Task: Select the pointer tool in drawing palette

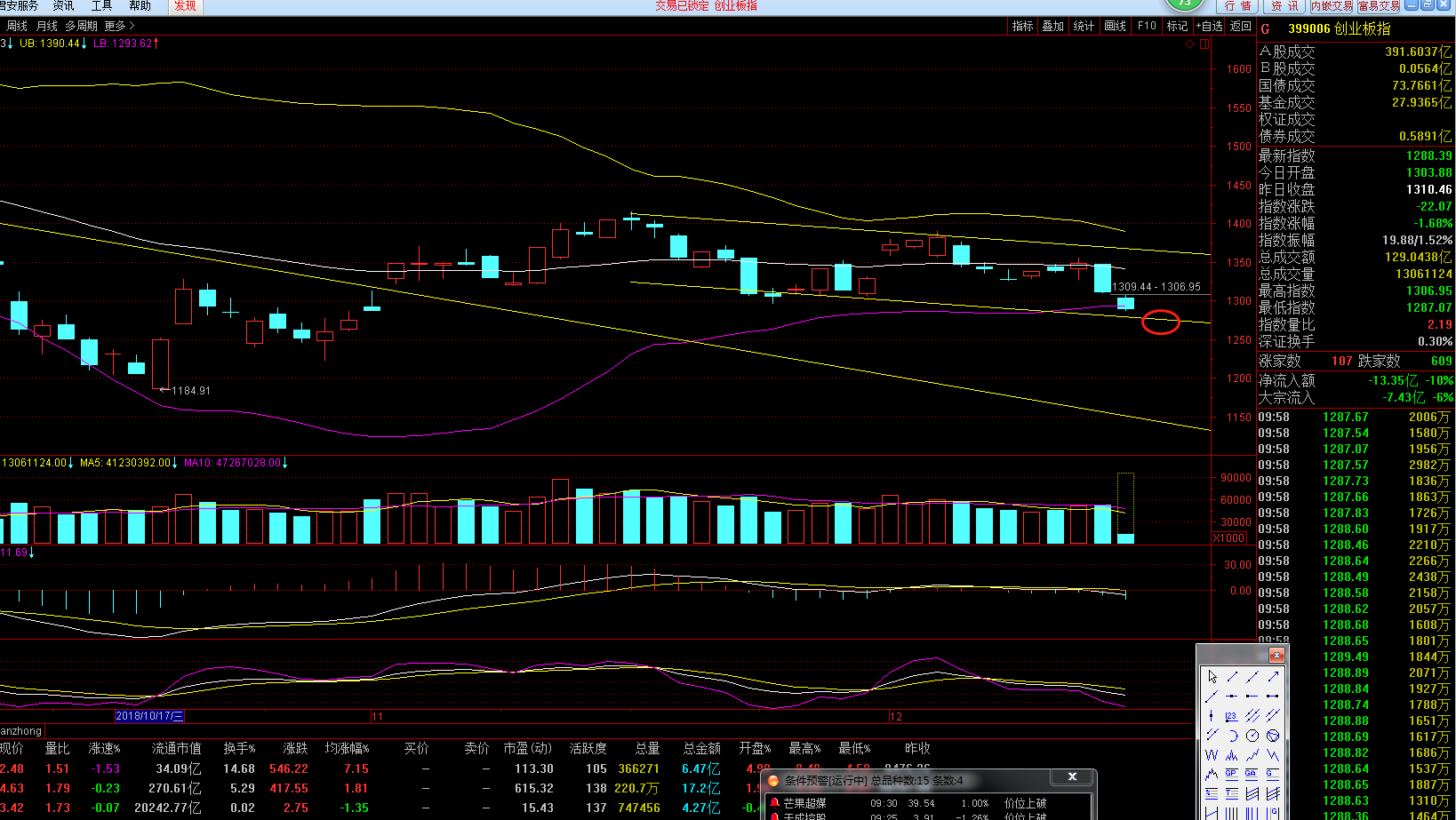Action: coord(1212,677)
